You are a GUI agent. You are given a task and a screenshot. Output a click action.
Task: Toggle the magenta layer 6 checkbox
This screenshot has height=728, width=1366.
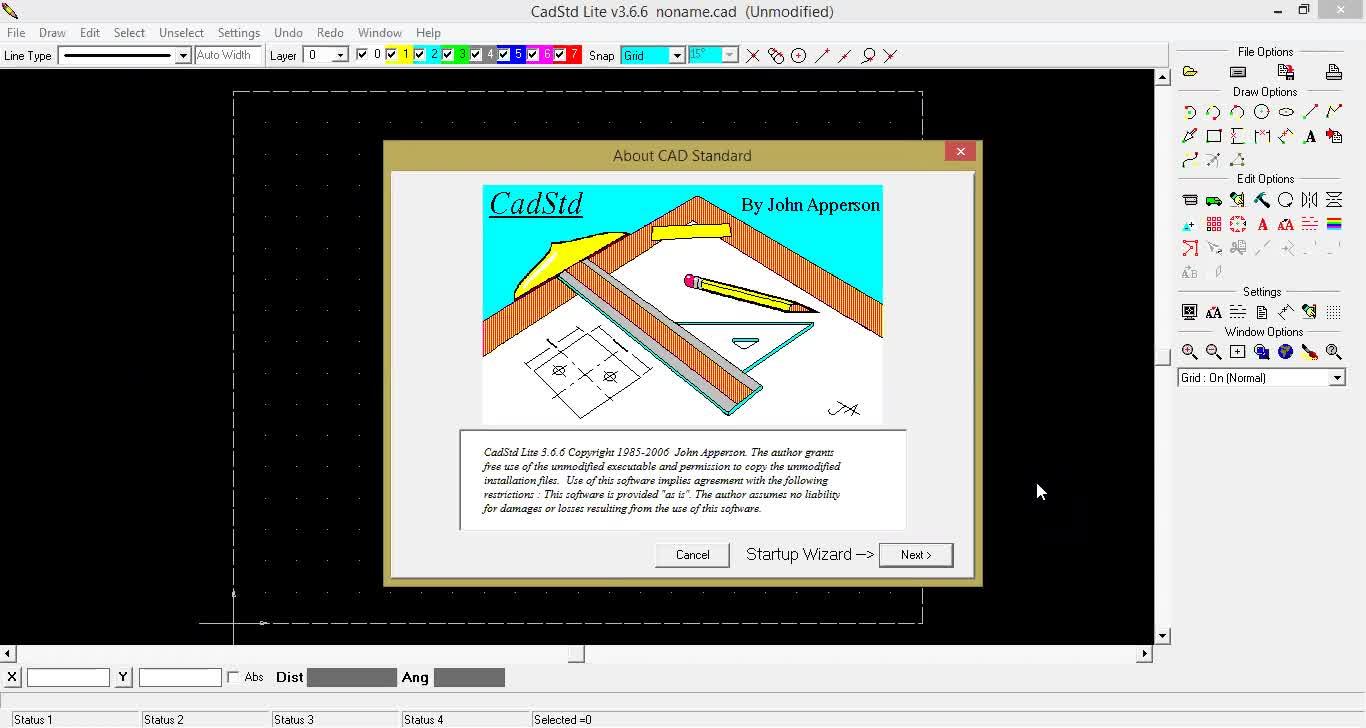532,55
